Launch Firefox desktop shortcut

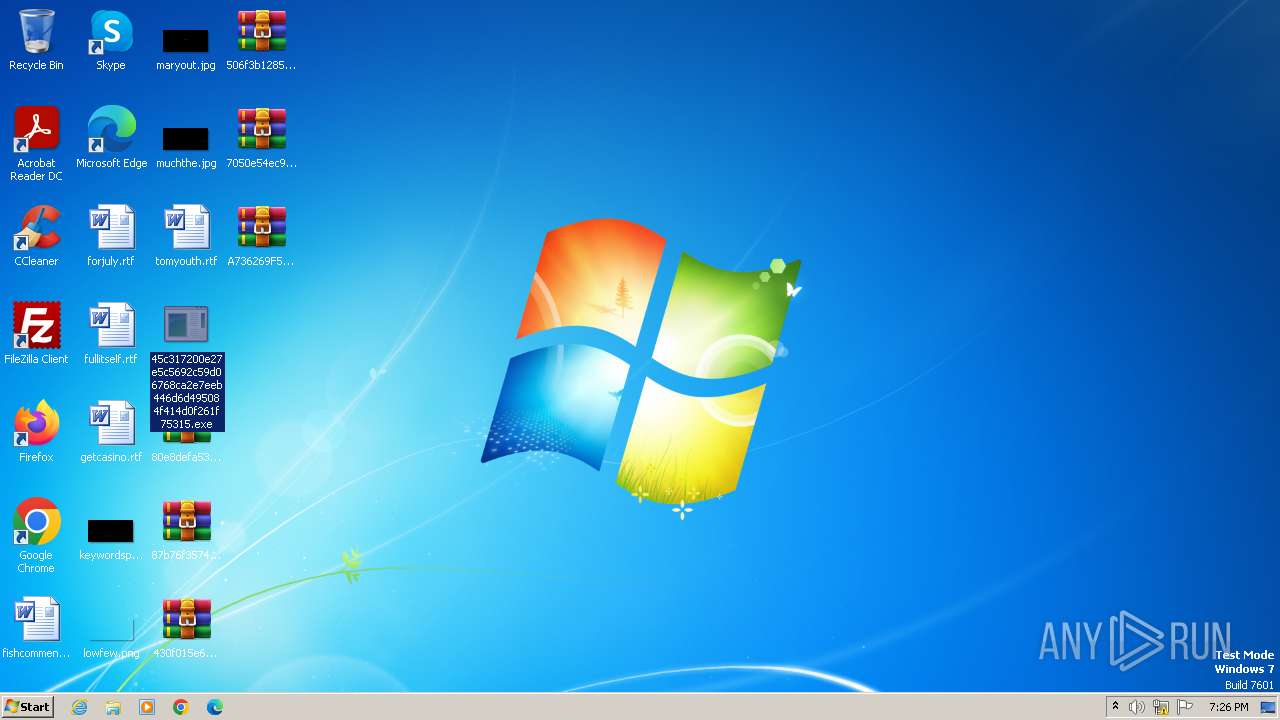point(36,432)
